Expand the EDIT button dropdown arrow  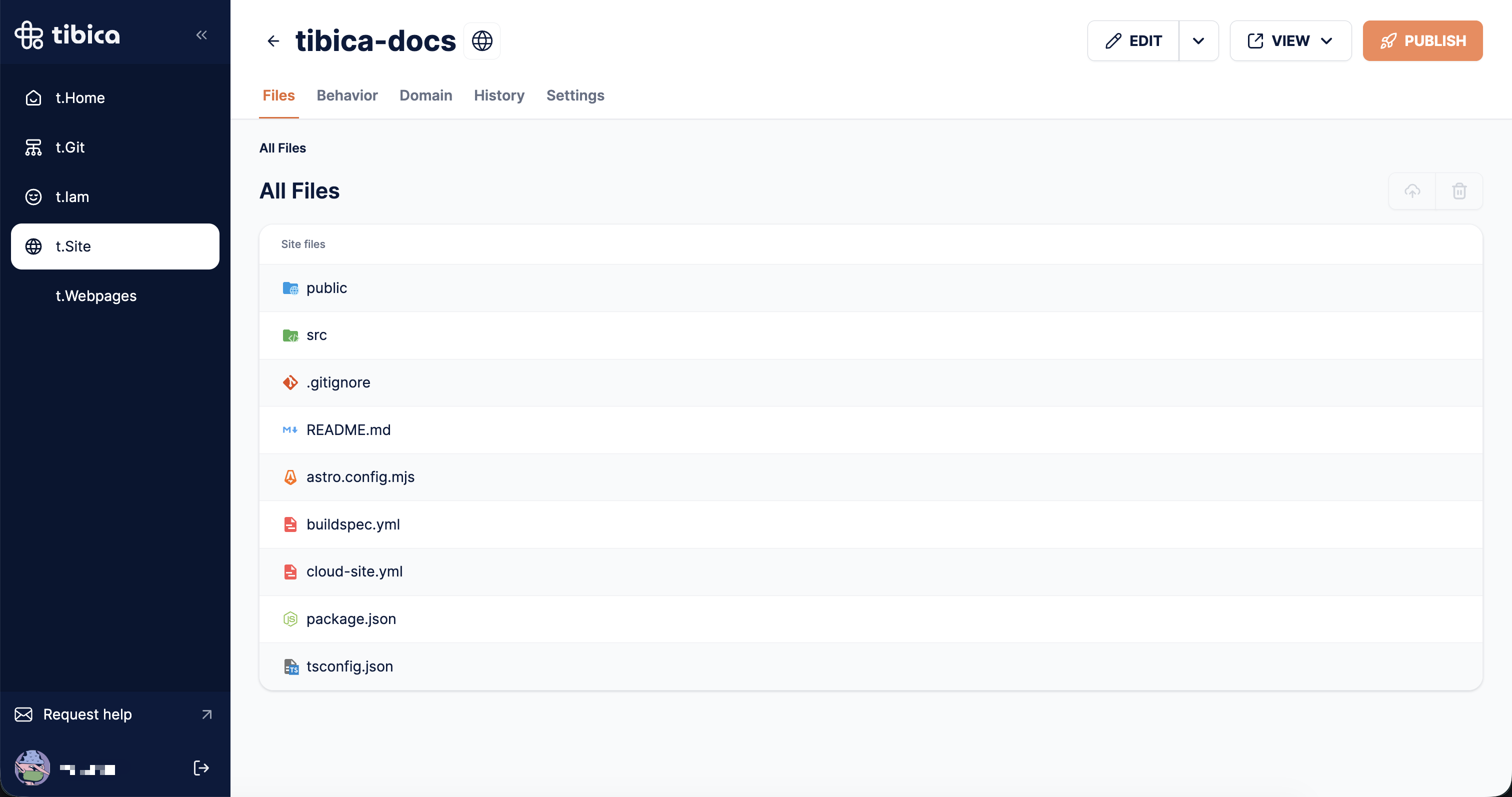click(x=1198, y=41)
